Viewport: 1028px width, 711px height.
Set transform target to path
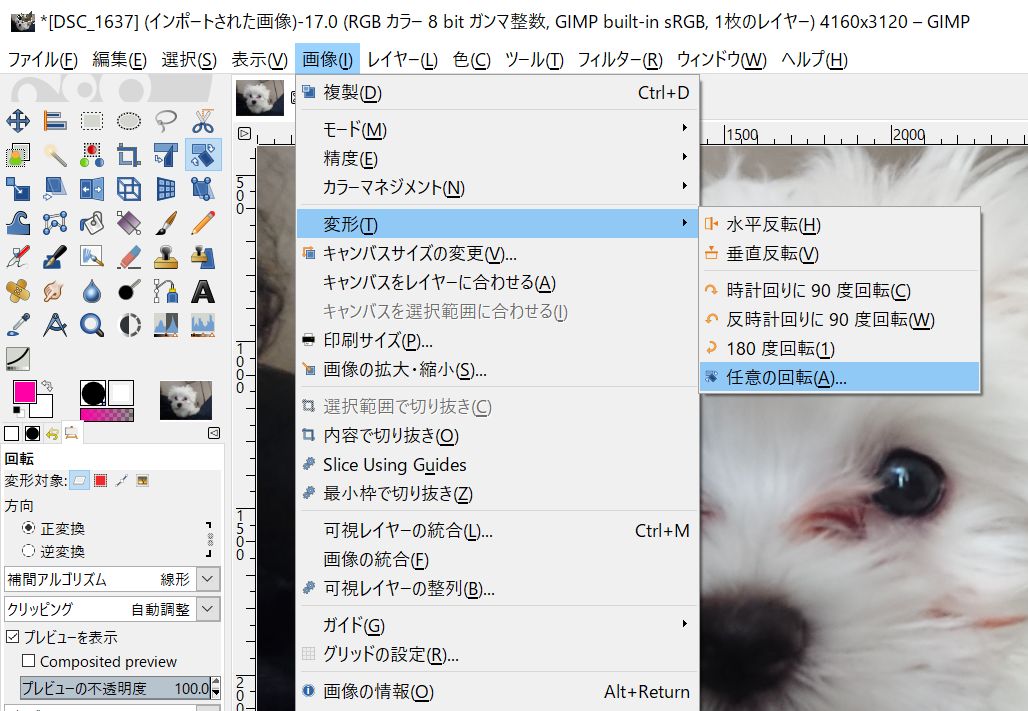click(x=121, y=481)
